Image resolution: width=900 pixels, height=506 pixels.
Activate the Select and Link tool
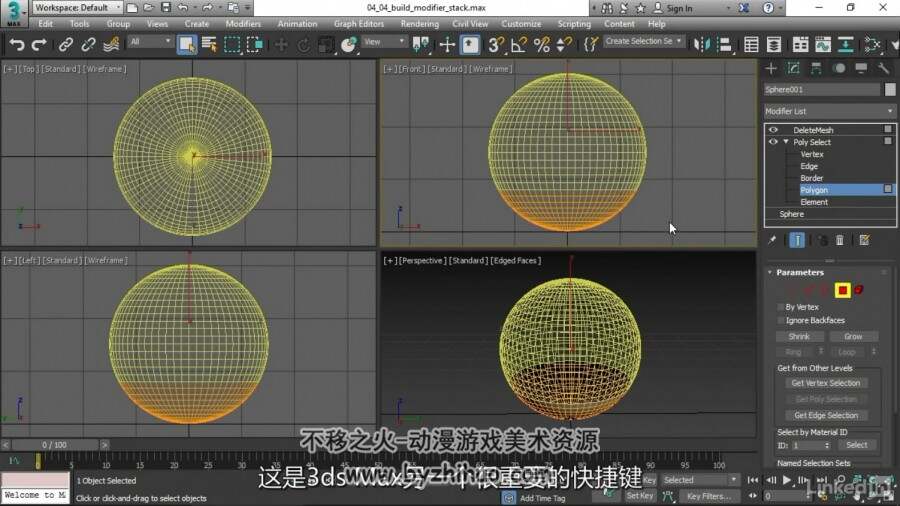[66, 44]
